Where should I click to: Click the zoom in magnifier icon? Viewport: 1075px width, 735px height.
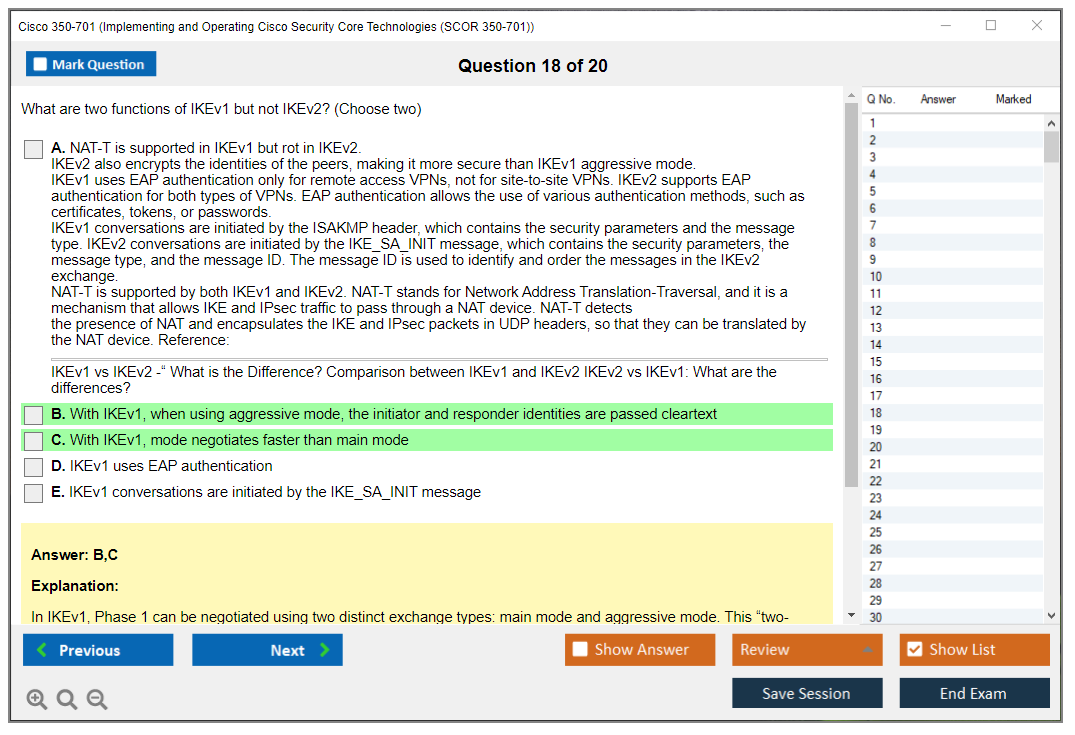36,699
